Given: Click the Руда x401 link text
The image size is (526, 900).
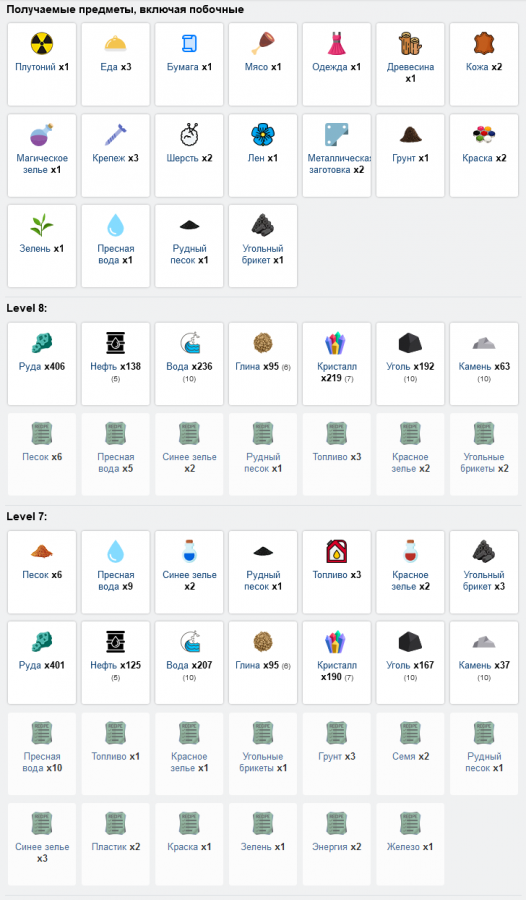Looking at the screenshot, I should (42, 665).
